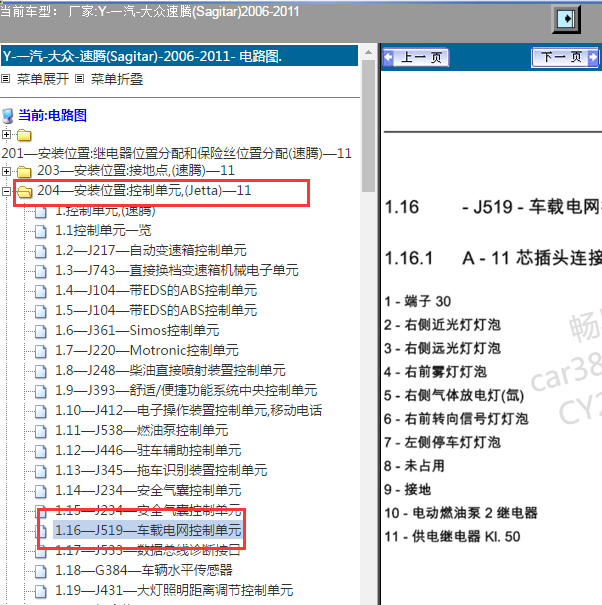Screen dimensions: 602x605
Task: Click page icon of 1.8—J248 item
Action: coord(41,372)
